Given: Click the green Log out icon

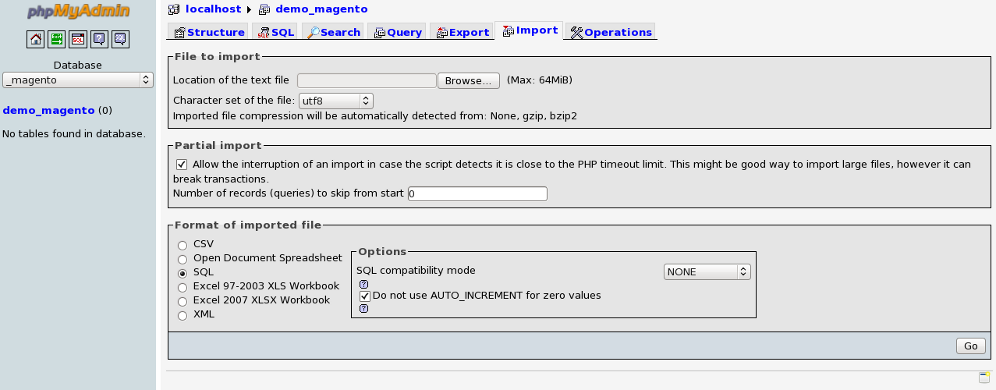Looking at the screenshot, I should click(57, 39).
